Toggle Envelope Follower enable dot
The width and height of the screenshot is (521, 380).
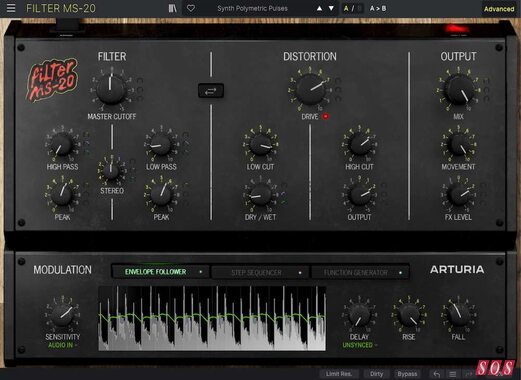point(201,272)
